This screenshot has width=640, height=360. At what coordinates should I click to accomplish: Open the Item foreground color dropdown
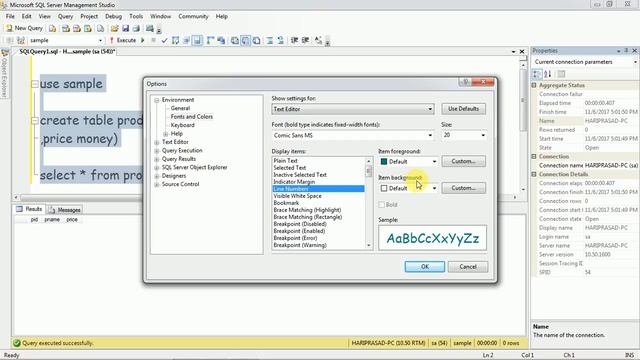point(434,162)
